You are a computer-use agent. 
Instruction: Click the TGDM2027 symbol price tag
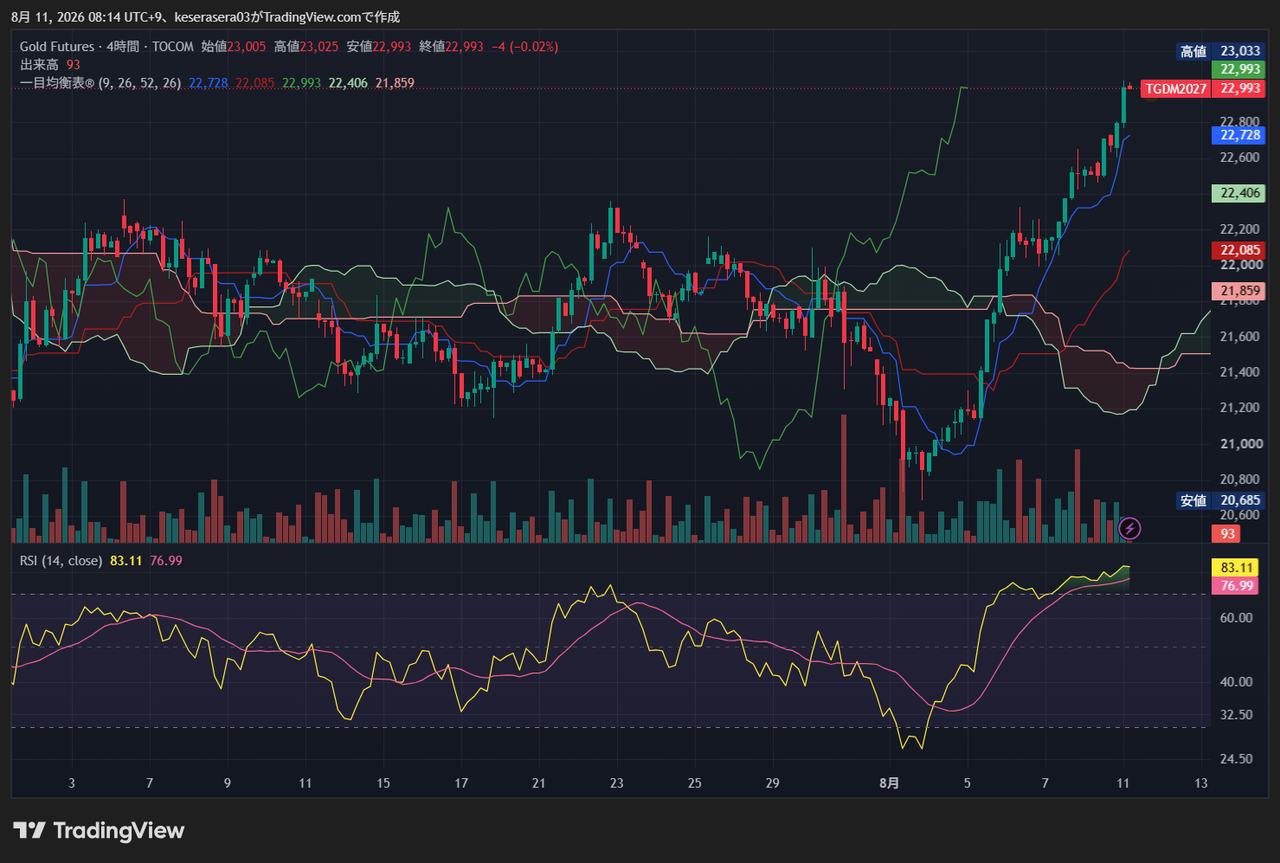[x=1175, y=88]
